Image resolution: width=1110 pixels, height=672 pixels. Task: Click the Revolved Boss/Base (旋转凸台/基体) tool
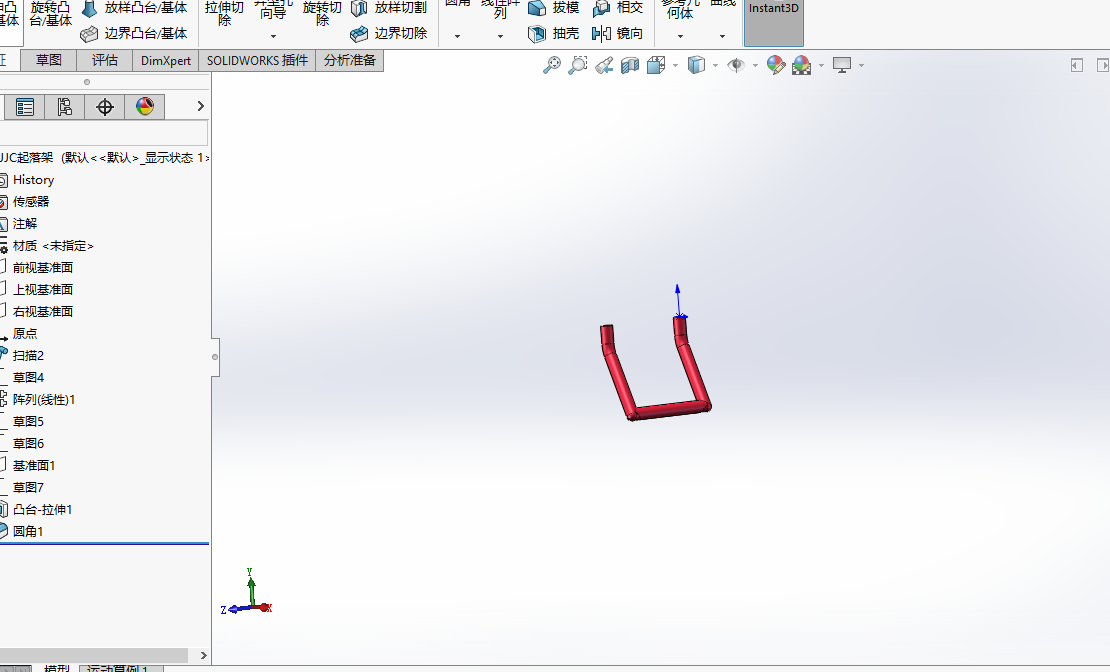(50, 14)
